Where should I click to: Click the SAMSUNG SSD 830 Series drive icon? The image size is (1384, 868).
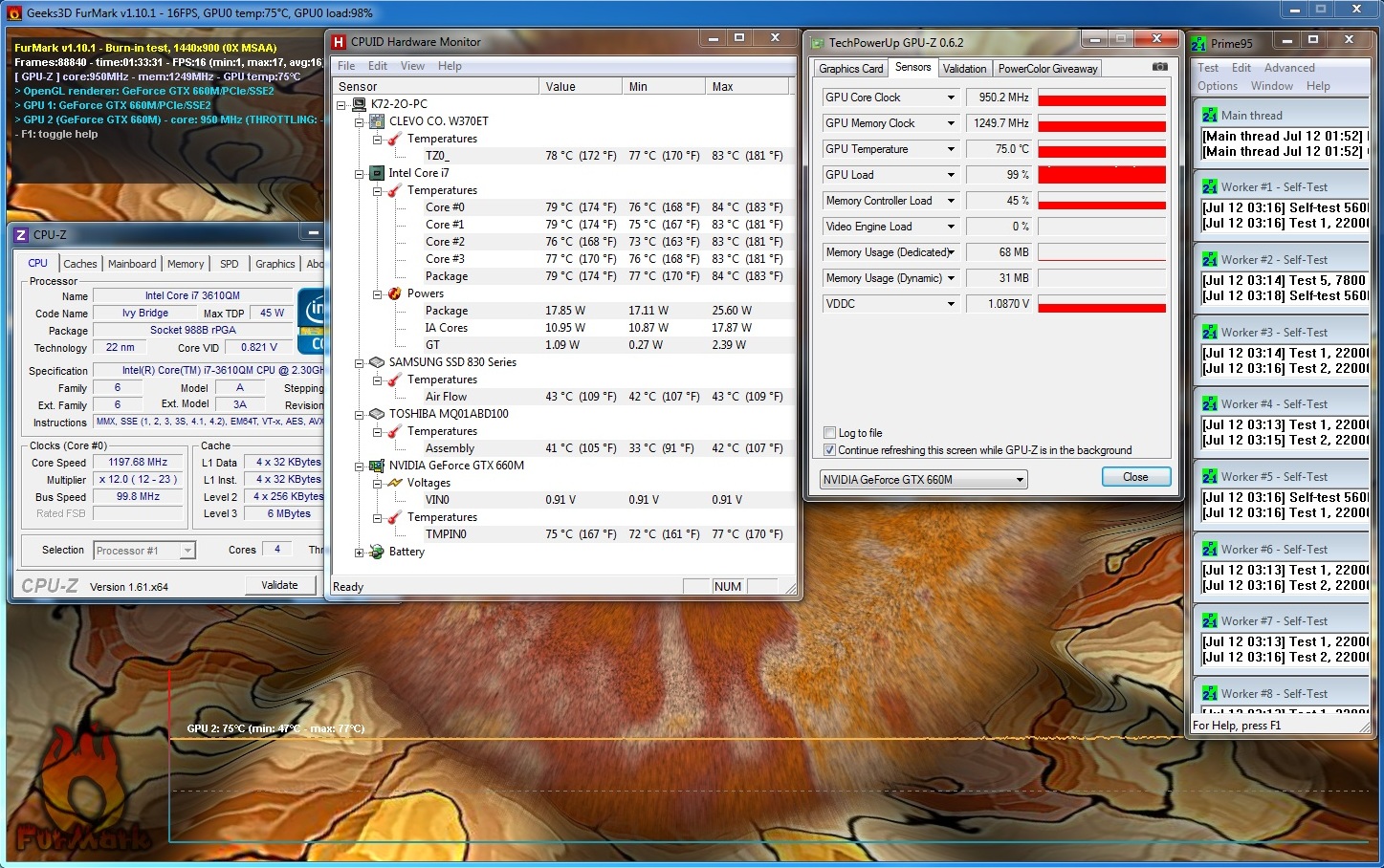[377, 362]
